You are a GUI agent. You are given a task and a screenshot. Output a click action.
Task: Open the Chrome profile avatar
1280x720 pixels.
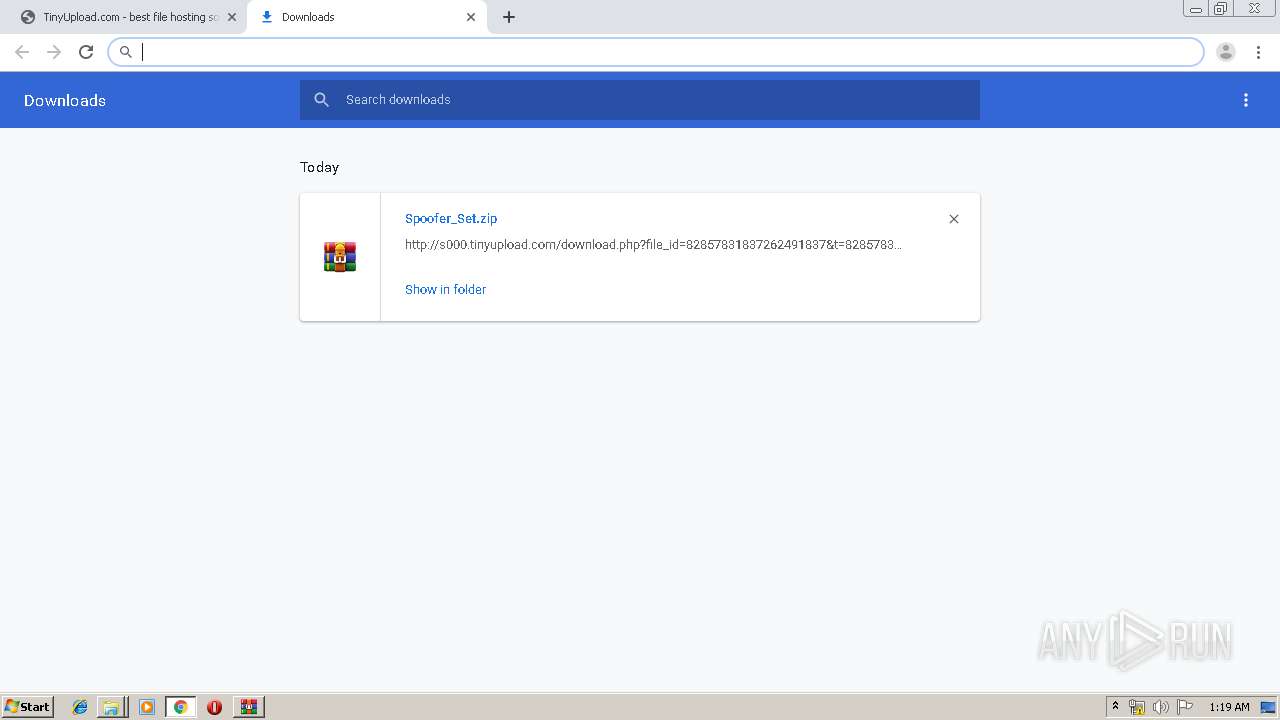click(1226, 52)
